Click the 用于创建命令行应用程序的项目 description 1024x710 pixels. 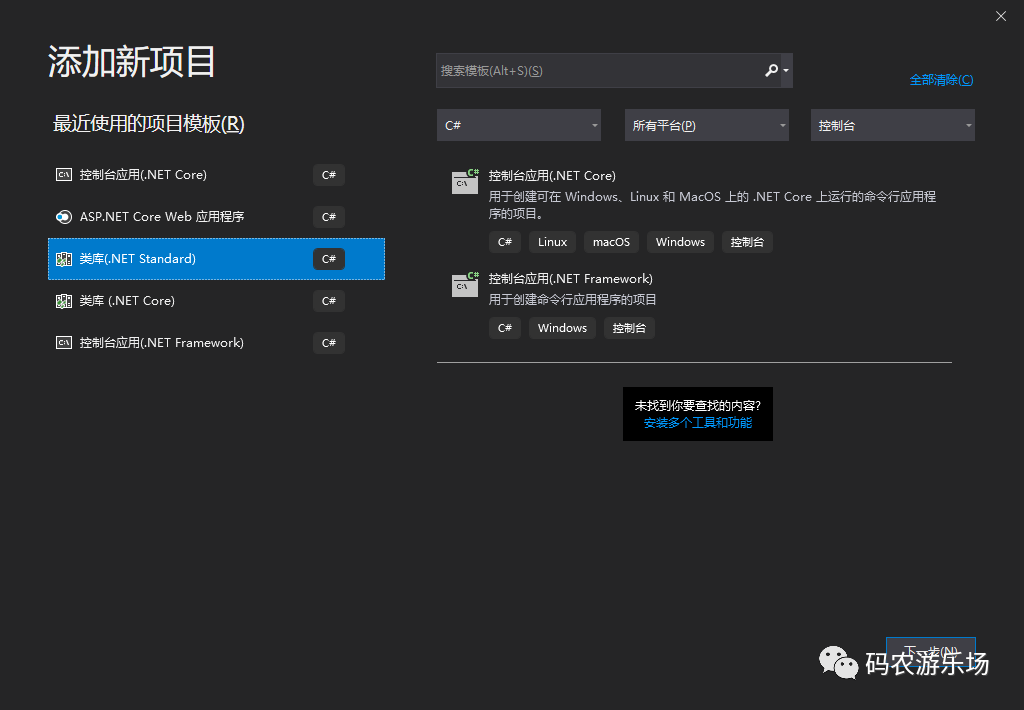(573, 300)
